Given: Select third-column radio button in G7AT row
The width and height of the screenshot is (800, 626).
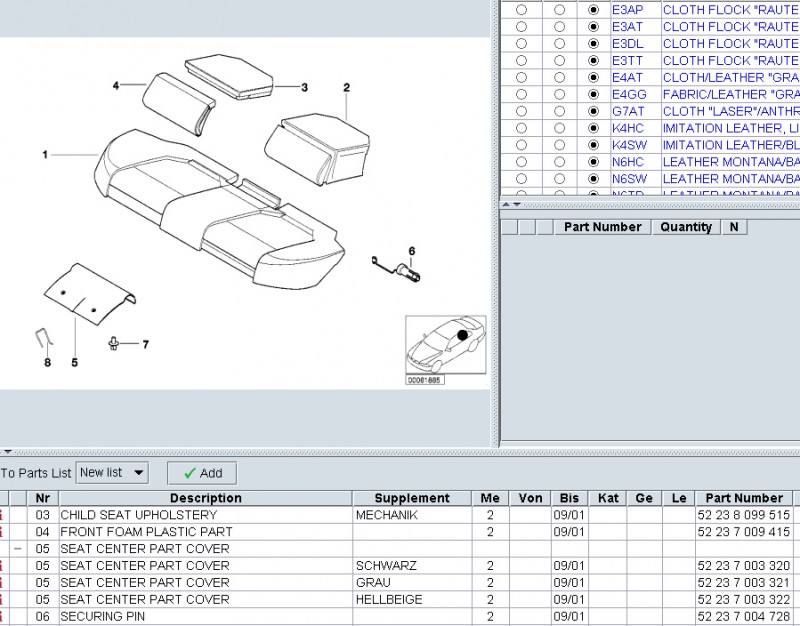Looking at the screenshot, I should click(593, 111).
